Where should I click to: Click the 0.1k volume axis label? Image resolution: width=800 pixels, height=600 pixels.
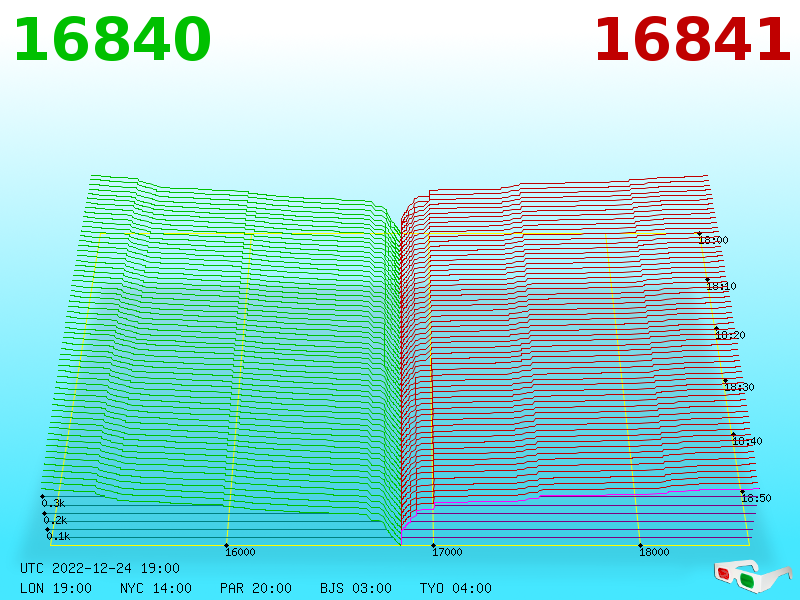pyautogui.click(x=58, y=536)
